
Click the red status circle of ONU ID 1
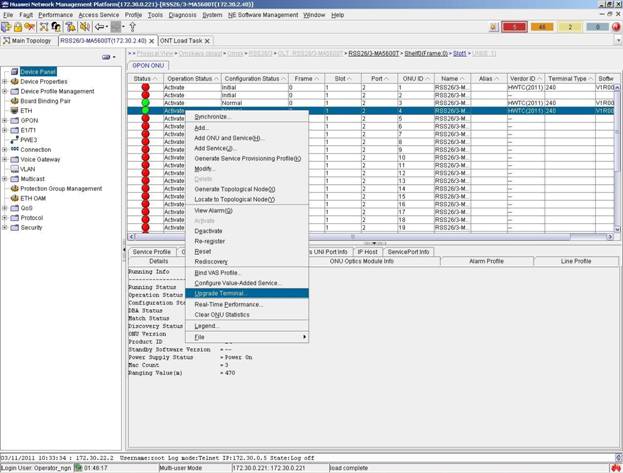(x=145, y=87)
